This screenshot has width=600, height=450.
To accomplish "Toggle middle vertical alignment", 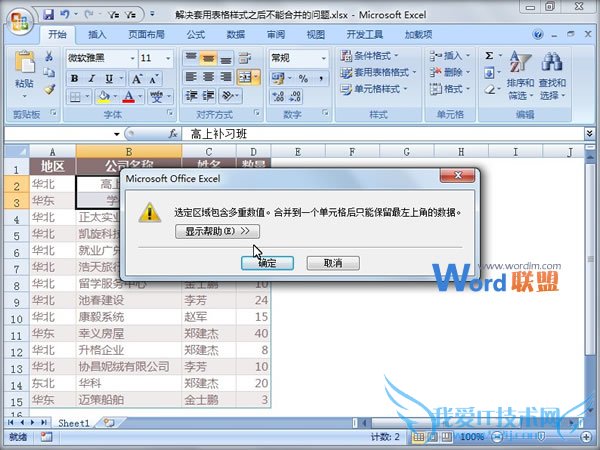I will (x=208, y=58).
